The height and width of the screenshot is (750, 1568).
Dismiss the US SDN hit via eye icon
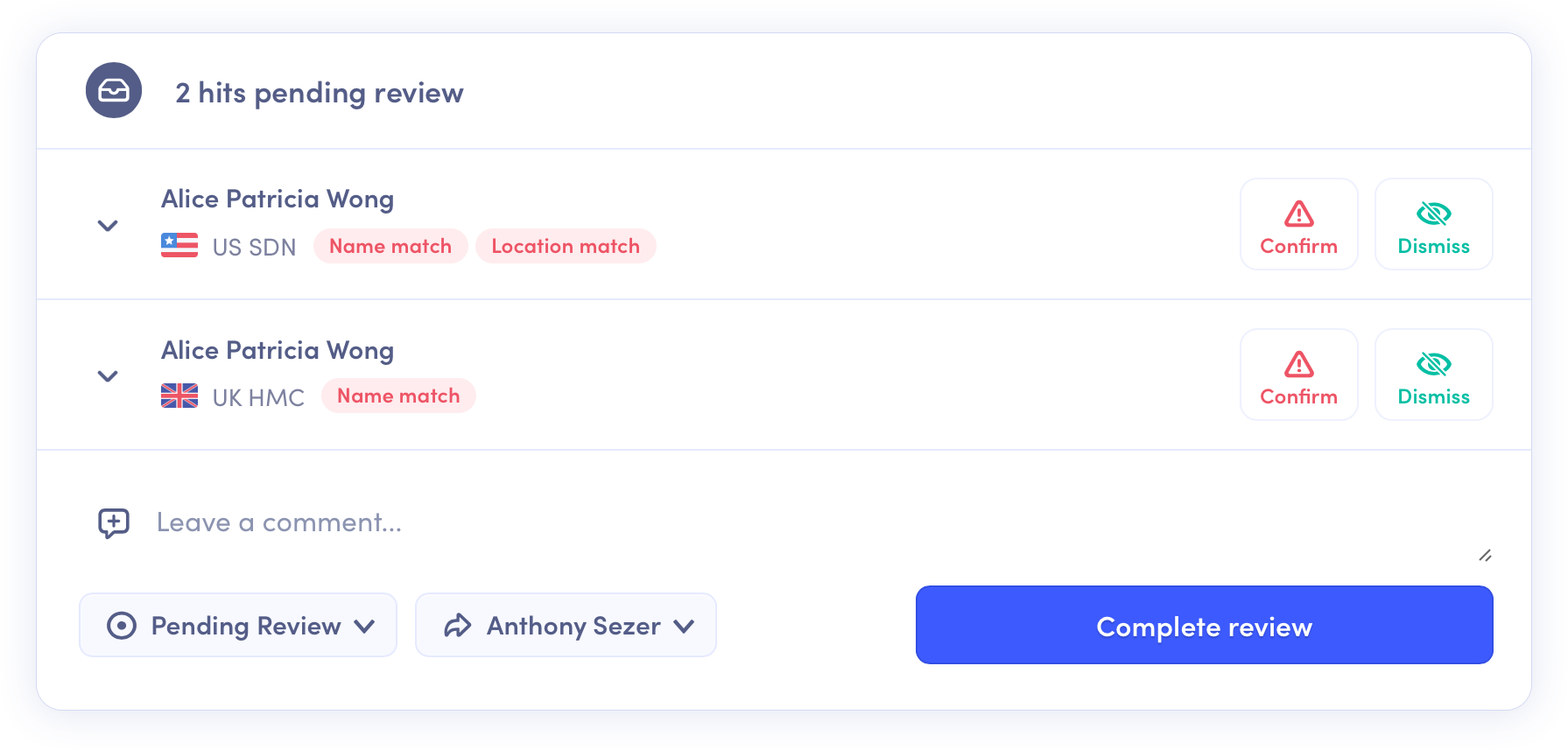coord(1434,214)
